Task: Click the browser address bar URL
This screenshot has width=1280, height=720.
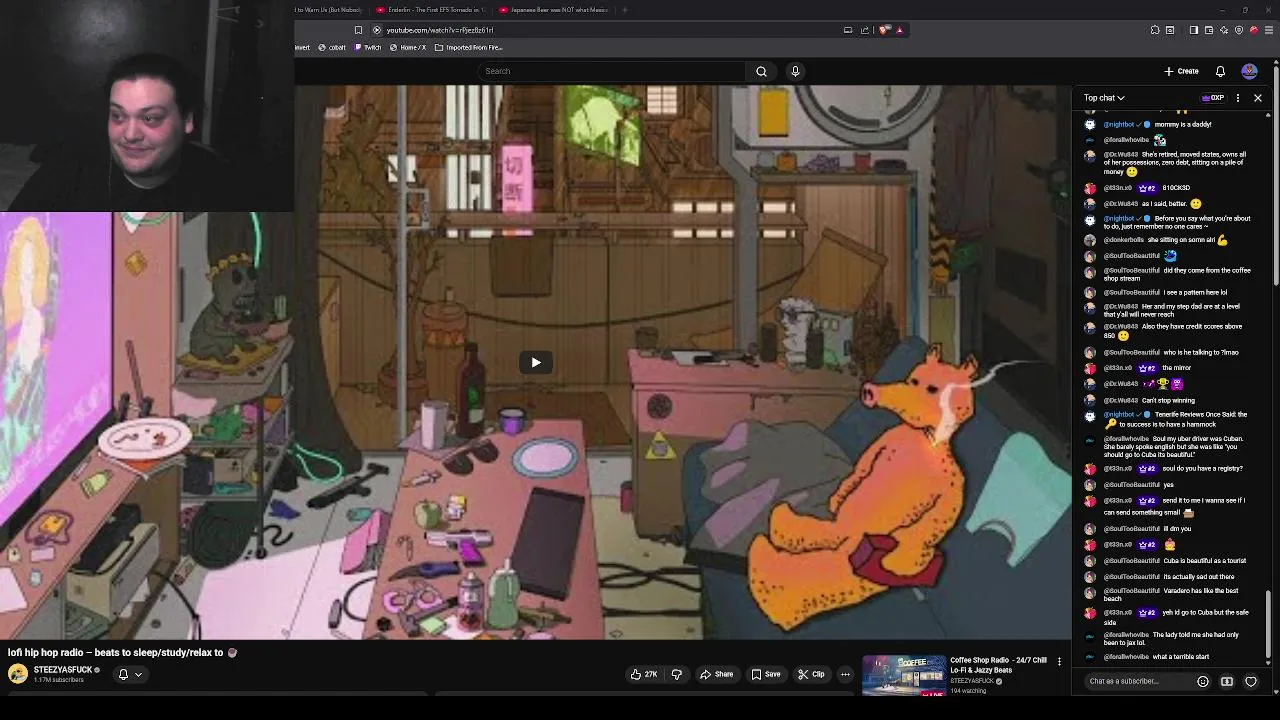Action: coord(440,30)
